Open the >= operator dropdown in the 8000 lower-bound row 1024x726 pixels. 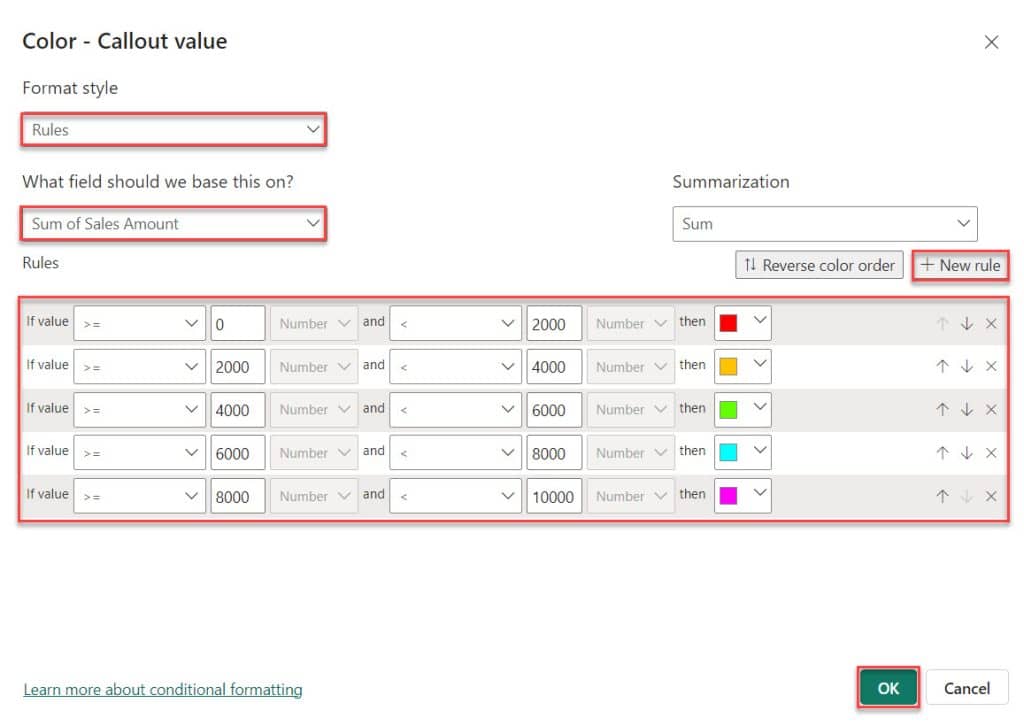(x=139, y=496)
